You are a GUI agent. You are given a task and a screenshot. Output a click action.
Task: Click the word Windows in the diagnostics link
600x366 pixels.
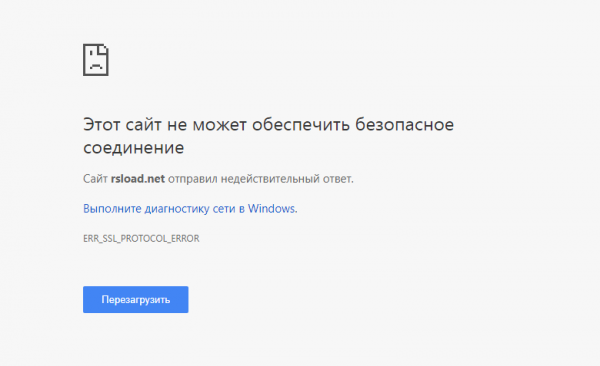(272, 209)
